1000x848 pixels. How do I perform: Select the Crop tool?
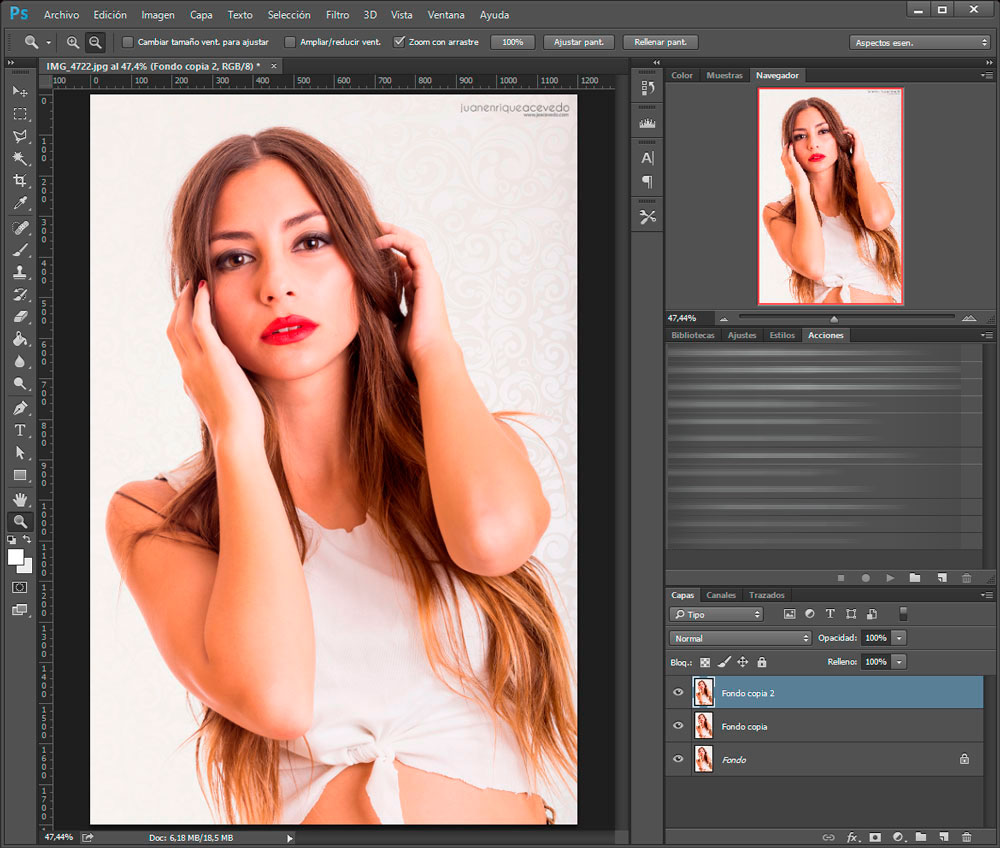click(20, 181)
